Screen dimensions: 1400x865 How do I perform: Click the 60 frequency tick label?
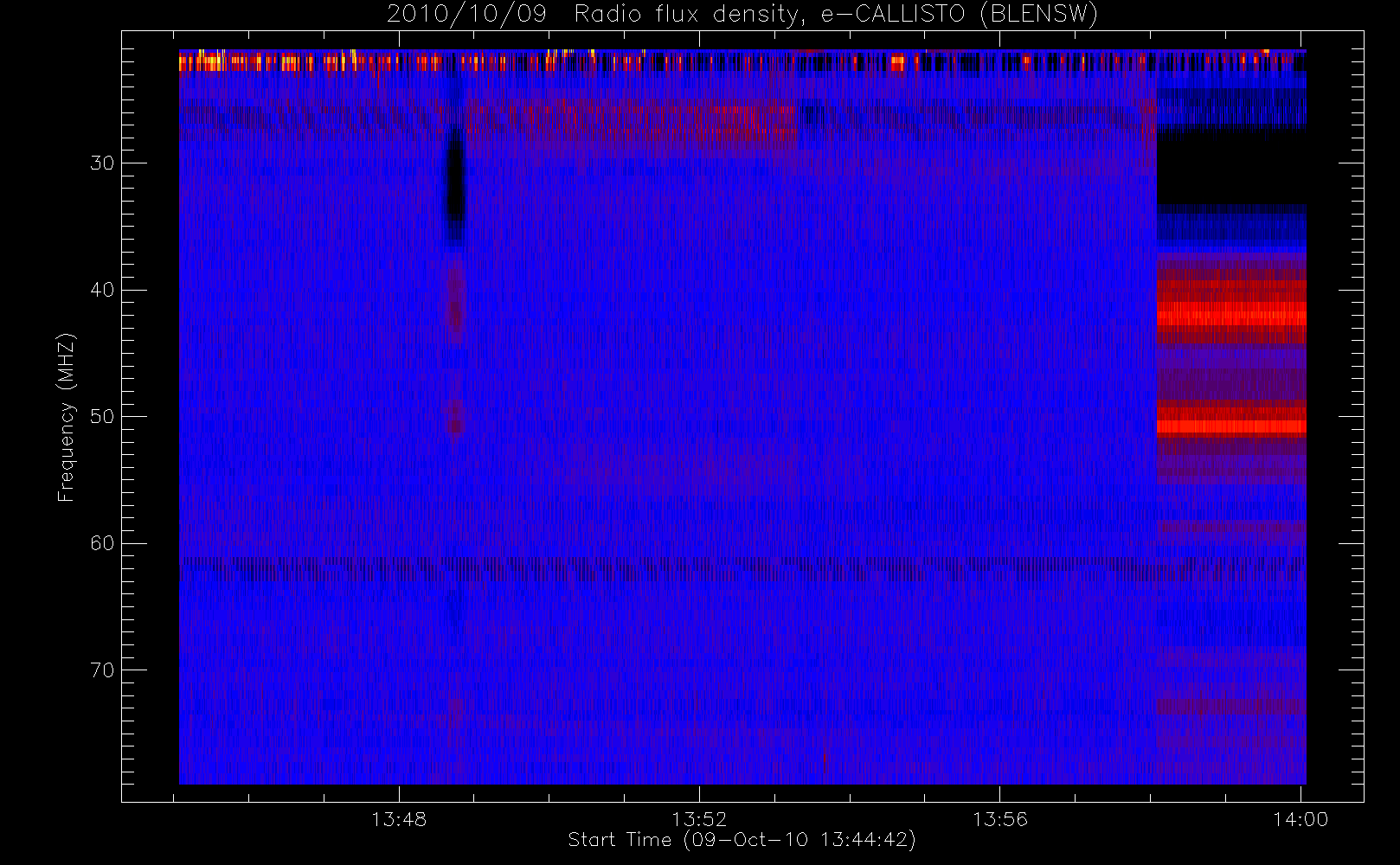102,543
